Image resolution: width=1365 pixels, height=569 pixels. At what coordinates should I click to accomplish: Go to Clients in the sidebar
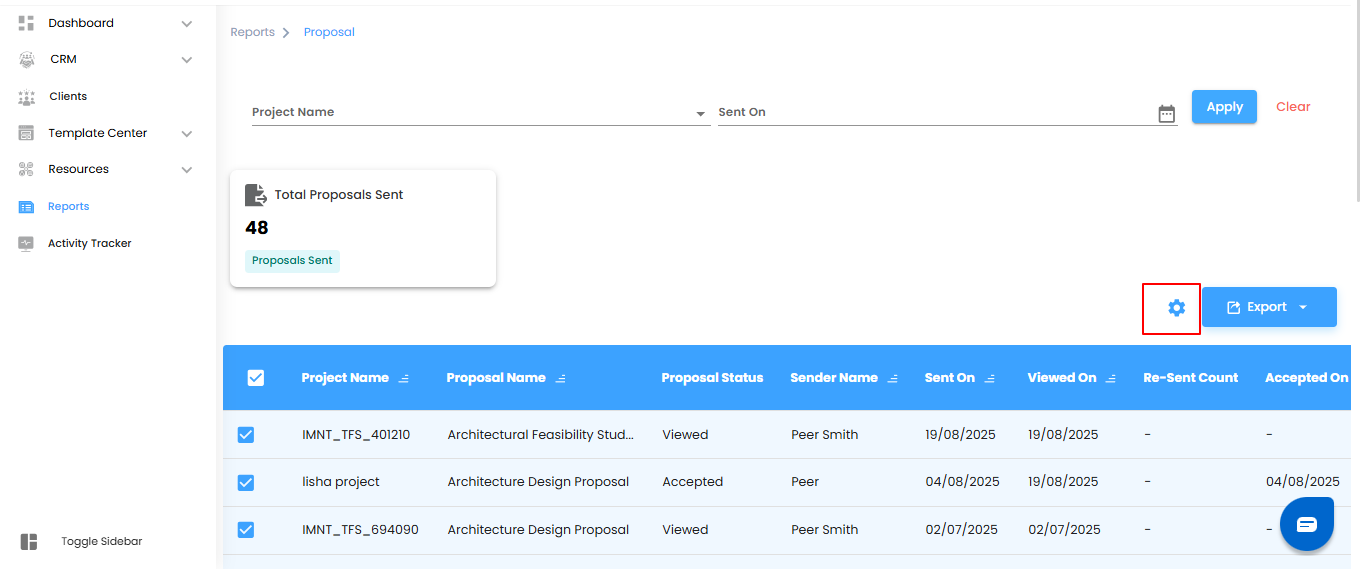click(x=68, y=96)
